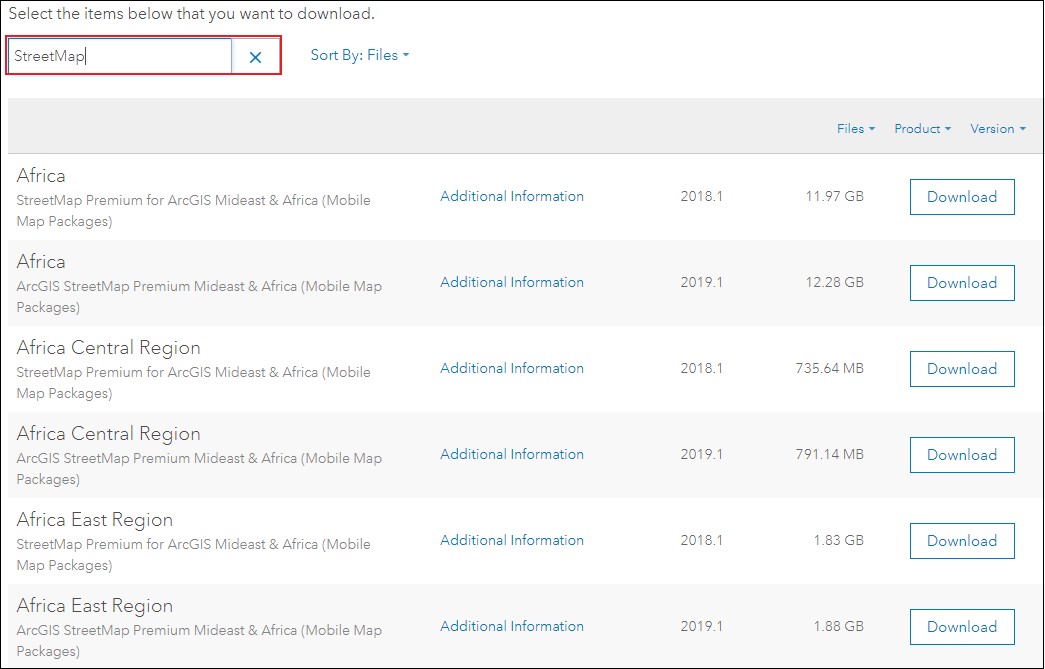Click the description under Africa in 12.28 GB row

tap(199, 297)
